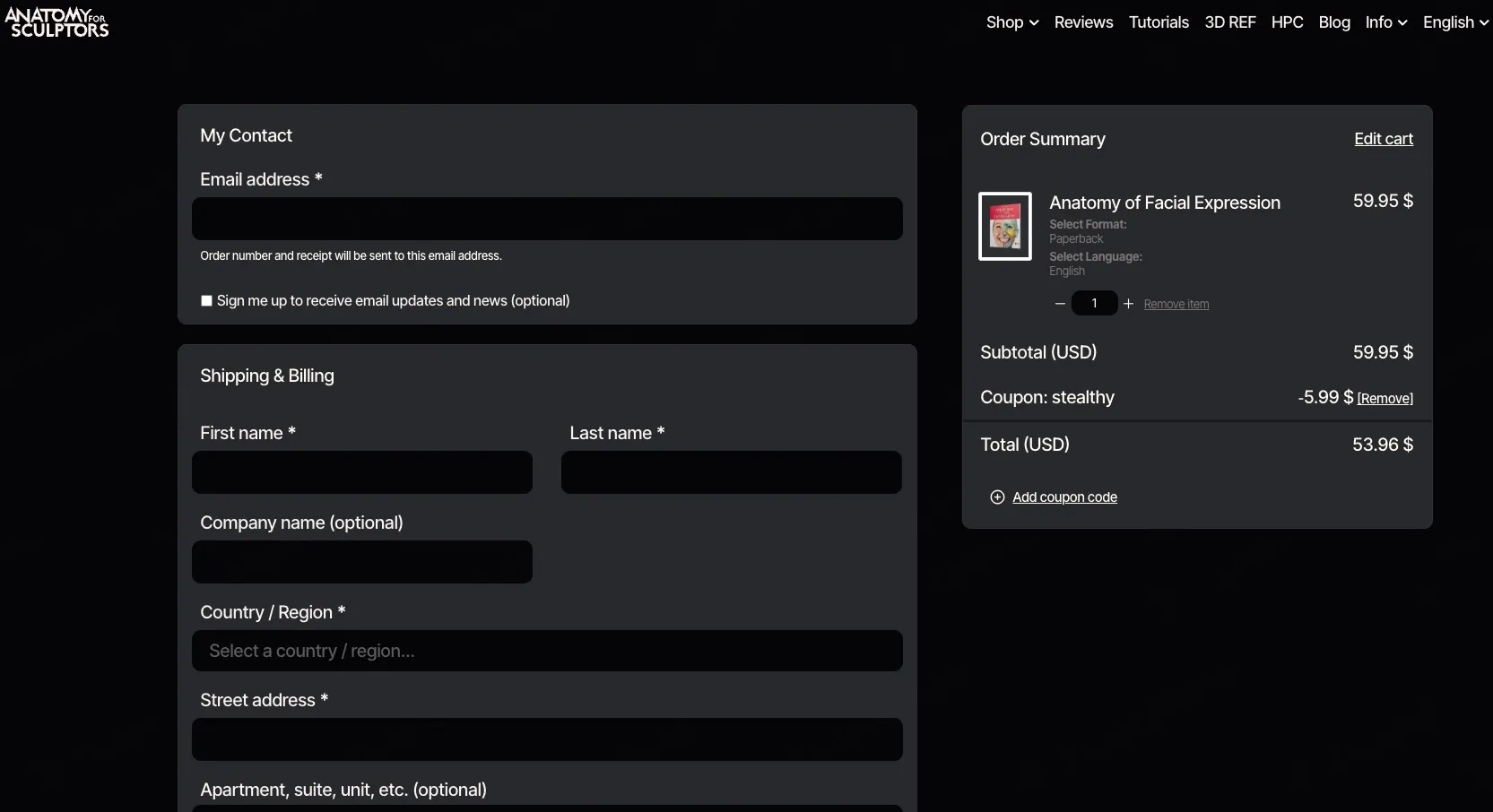Click the Country / Region * label
Image resolution: width=1493 pixels, height=812 pixels.
point(273,612)
